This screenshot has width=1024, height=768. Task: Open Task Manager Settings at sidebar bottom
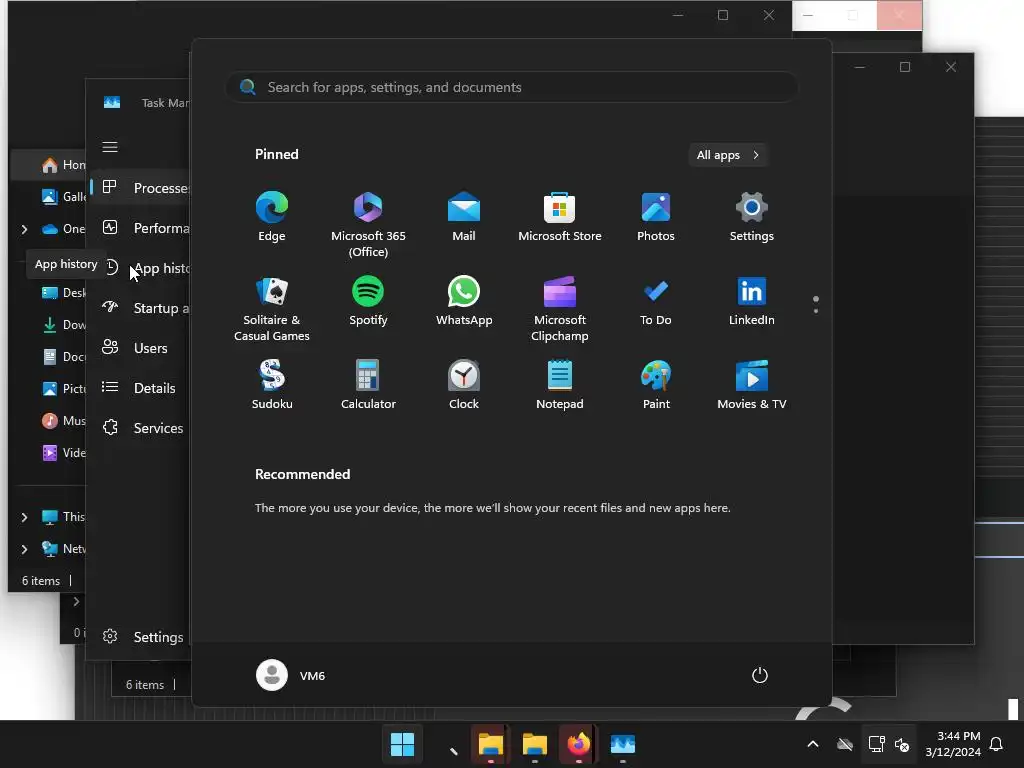(141, 637)
